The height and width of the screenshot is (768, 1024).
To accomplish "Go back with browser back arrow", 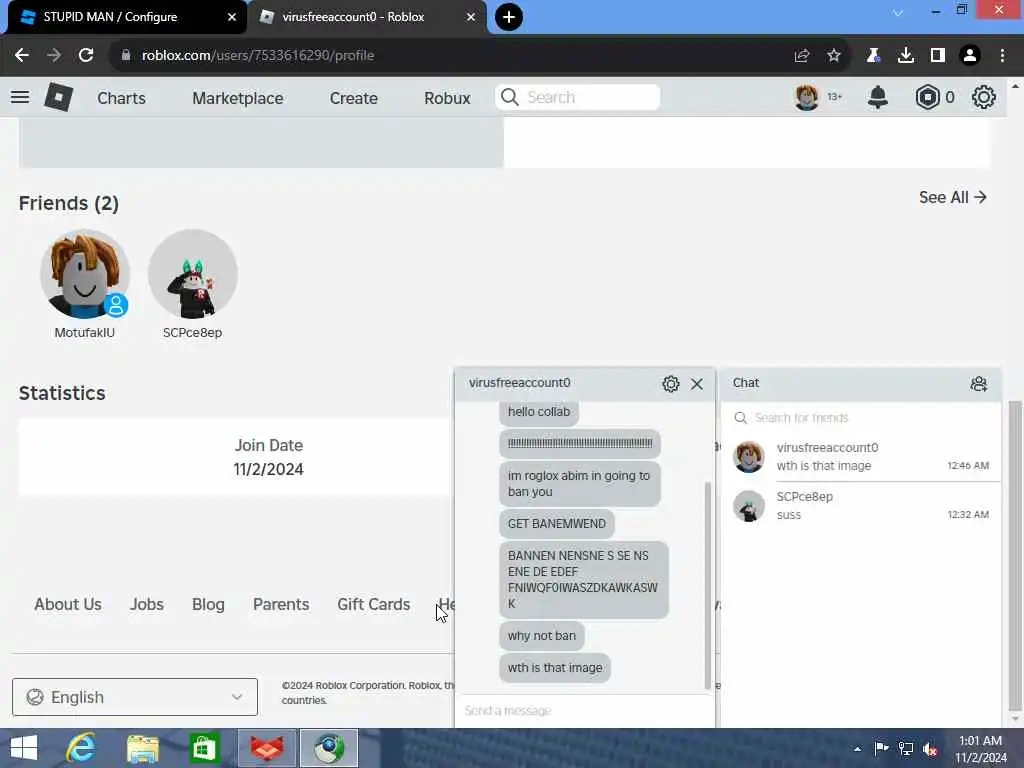I will coord(22,56).
